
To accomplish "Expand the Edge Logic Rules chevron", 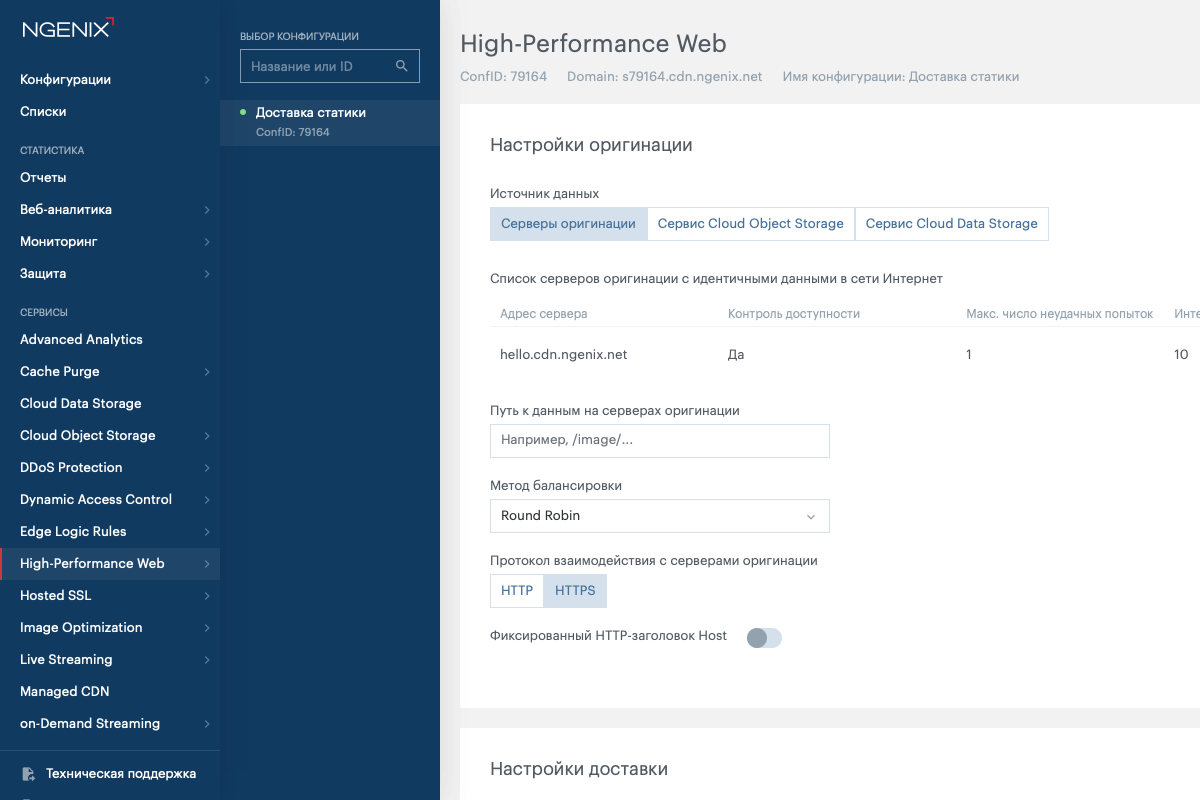I will [x=207, y=532].
